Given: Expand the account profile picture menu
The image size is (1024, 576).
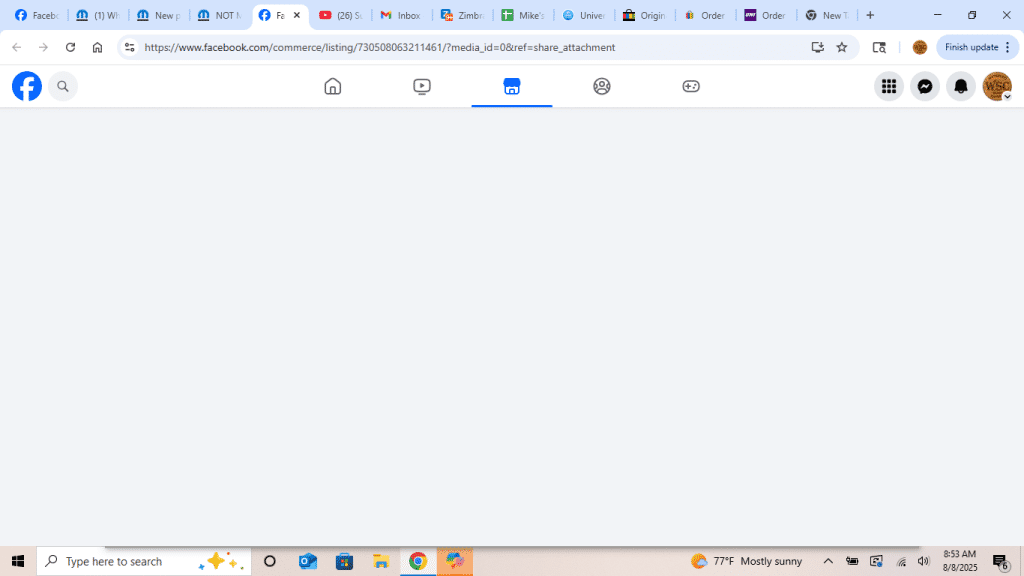Looking at the screenshot, I should (x=997, y=87).
